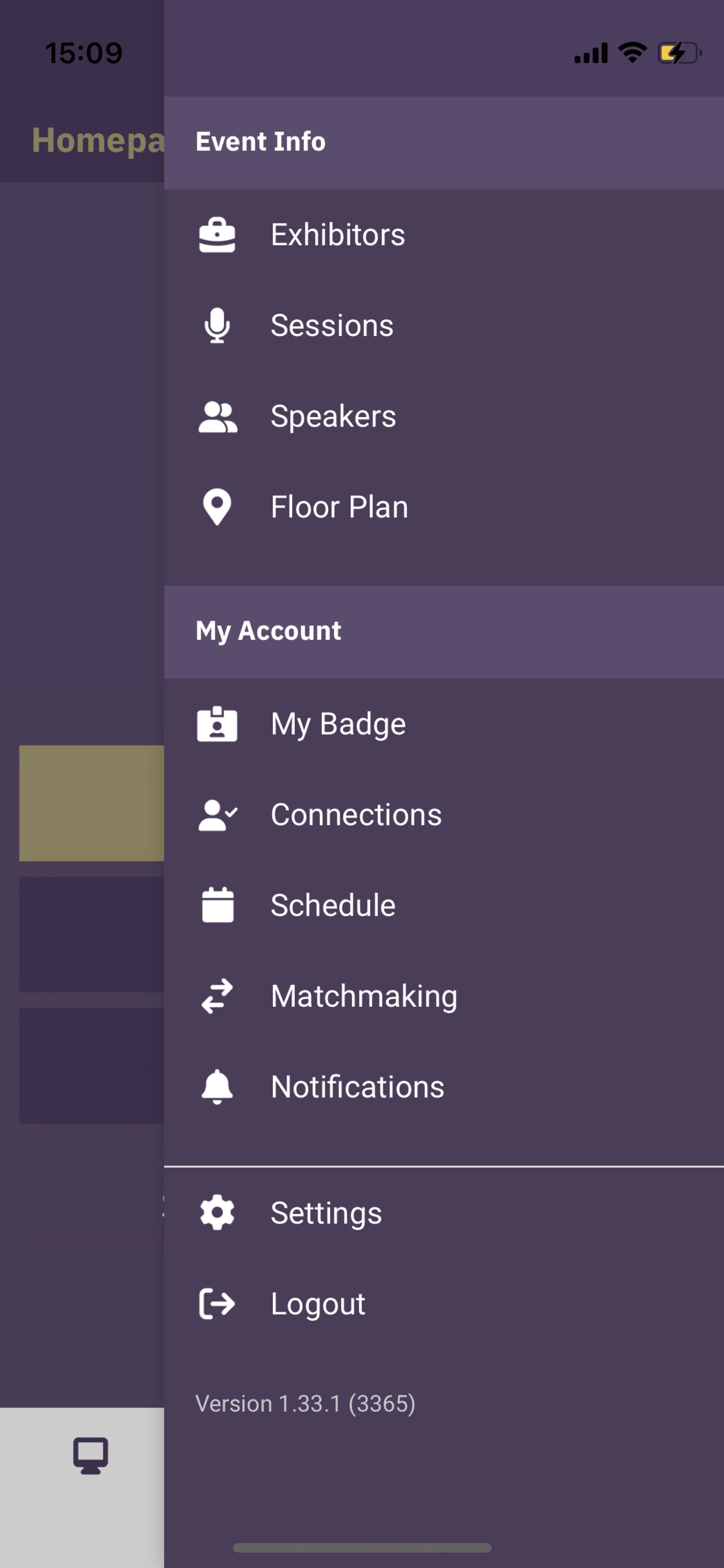
Task: Tap the Settings gear icon
Action: 217,1213
